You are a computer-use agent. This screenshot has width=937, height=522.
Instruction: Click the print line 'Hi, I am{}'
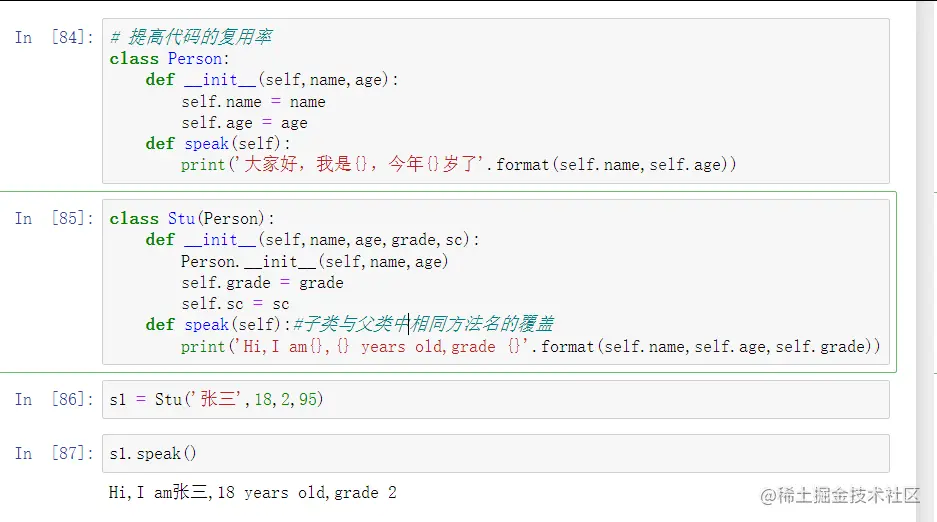click(x=531, y=346)
